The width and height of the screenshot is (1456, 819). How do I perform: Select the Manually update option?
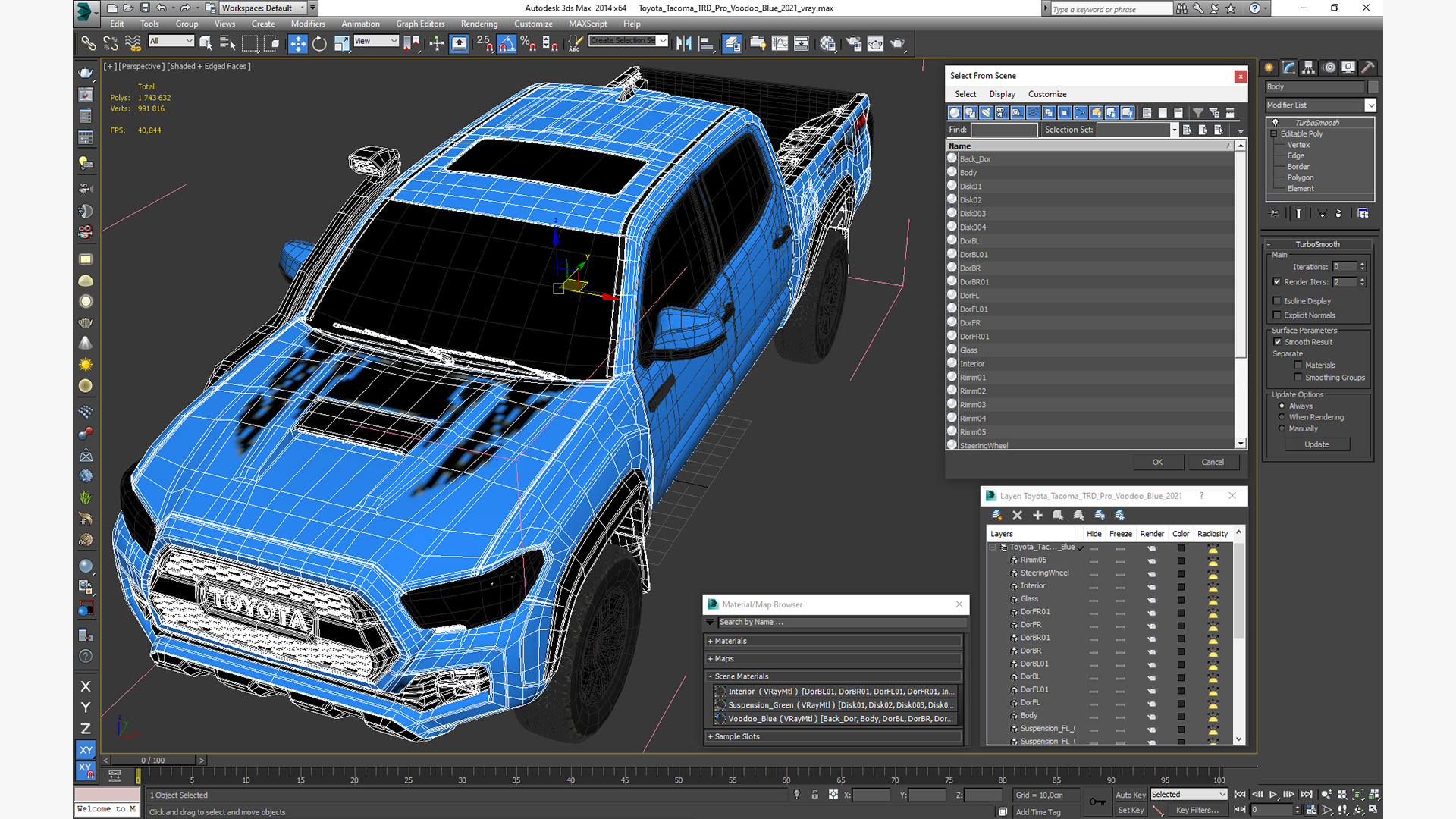[x=1282, y=428]
